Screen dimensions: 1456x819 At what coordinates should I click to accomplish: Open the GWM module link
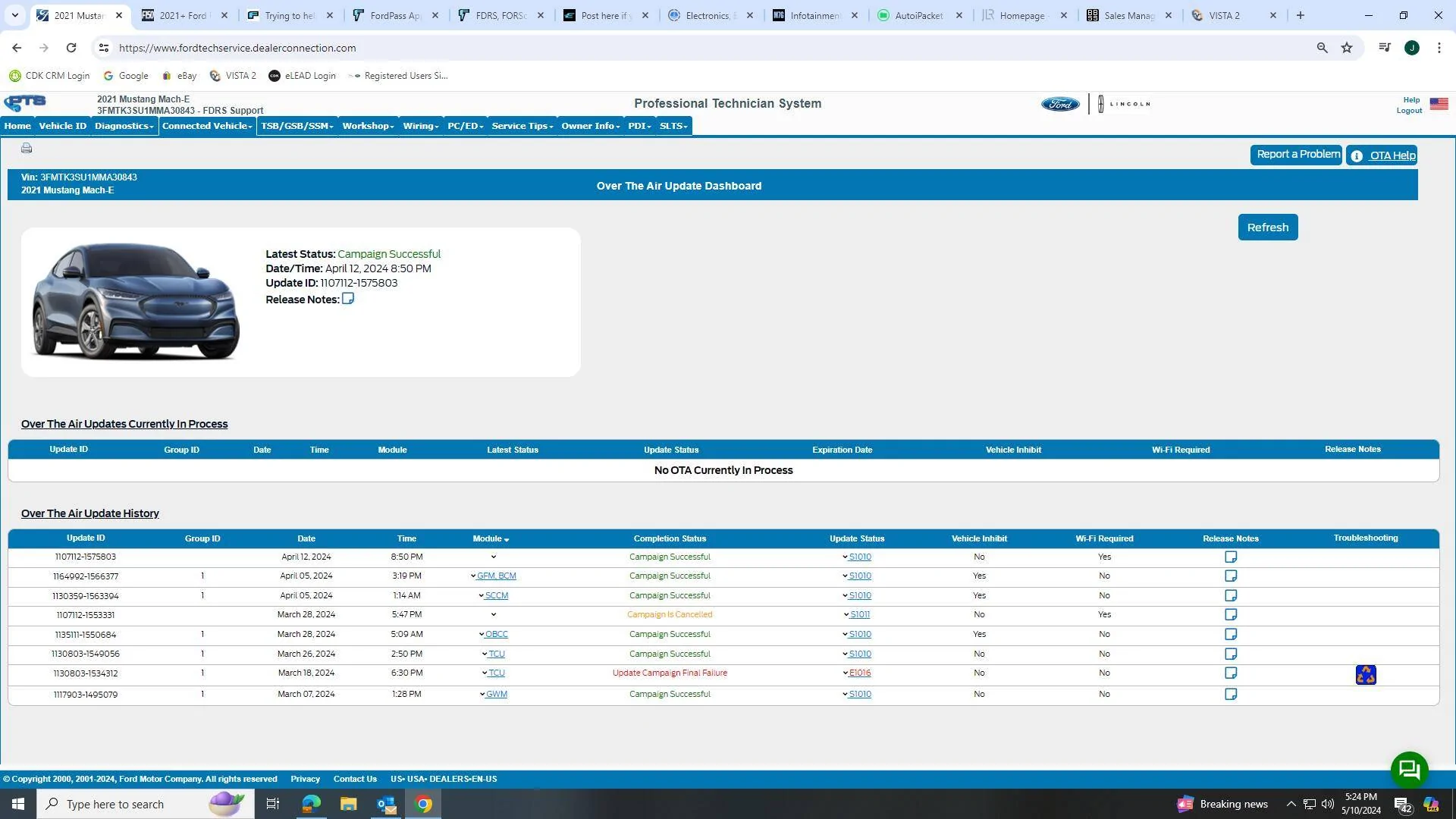pyautogui.click(x=496, y=694)
